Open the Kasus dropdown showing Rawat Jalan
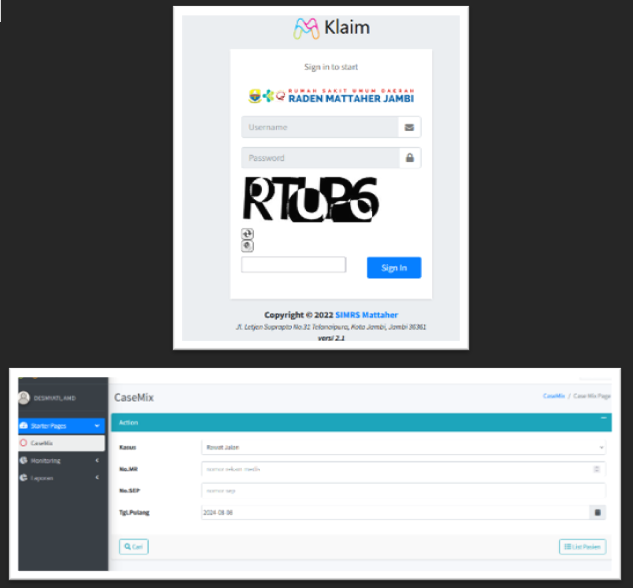This screenshot has height=588, width=633. pos(402,447)
